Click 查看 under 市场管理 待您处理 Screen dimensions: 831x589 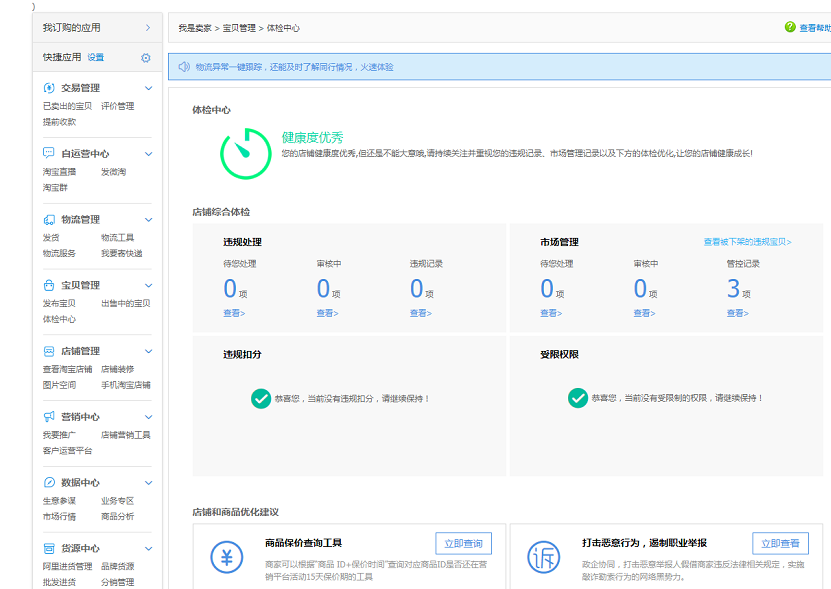(x=551, y=313)
